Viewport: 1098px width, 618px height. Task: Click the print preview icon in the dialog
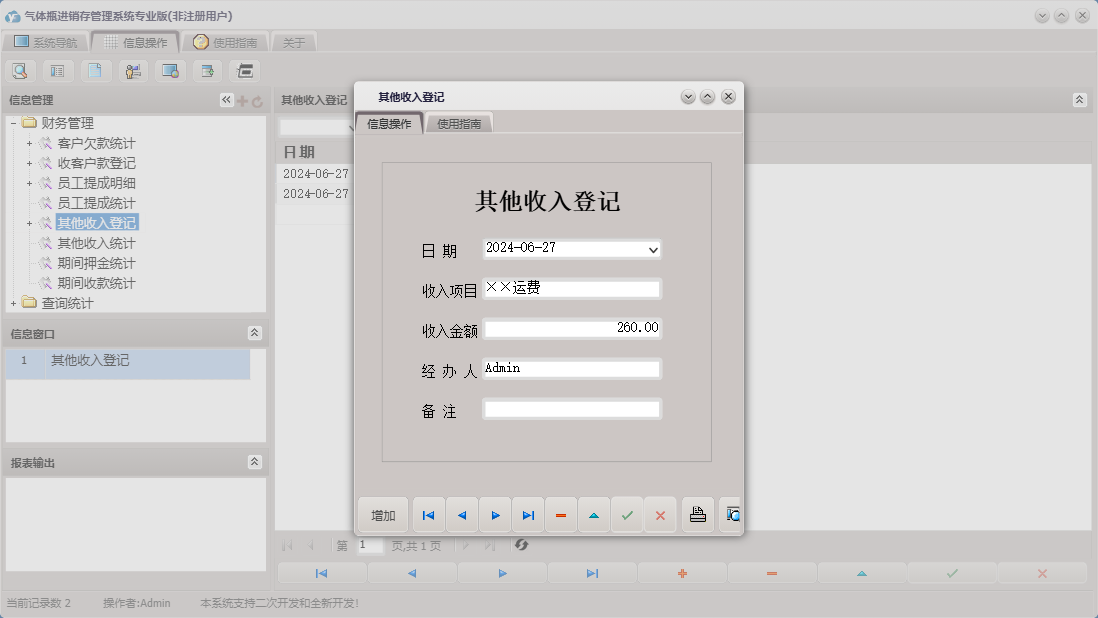(x=732, y=514)
